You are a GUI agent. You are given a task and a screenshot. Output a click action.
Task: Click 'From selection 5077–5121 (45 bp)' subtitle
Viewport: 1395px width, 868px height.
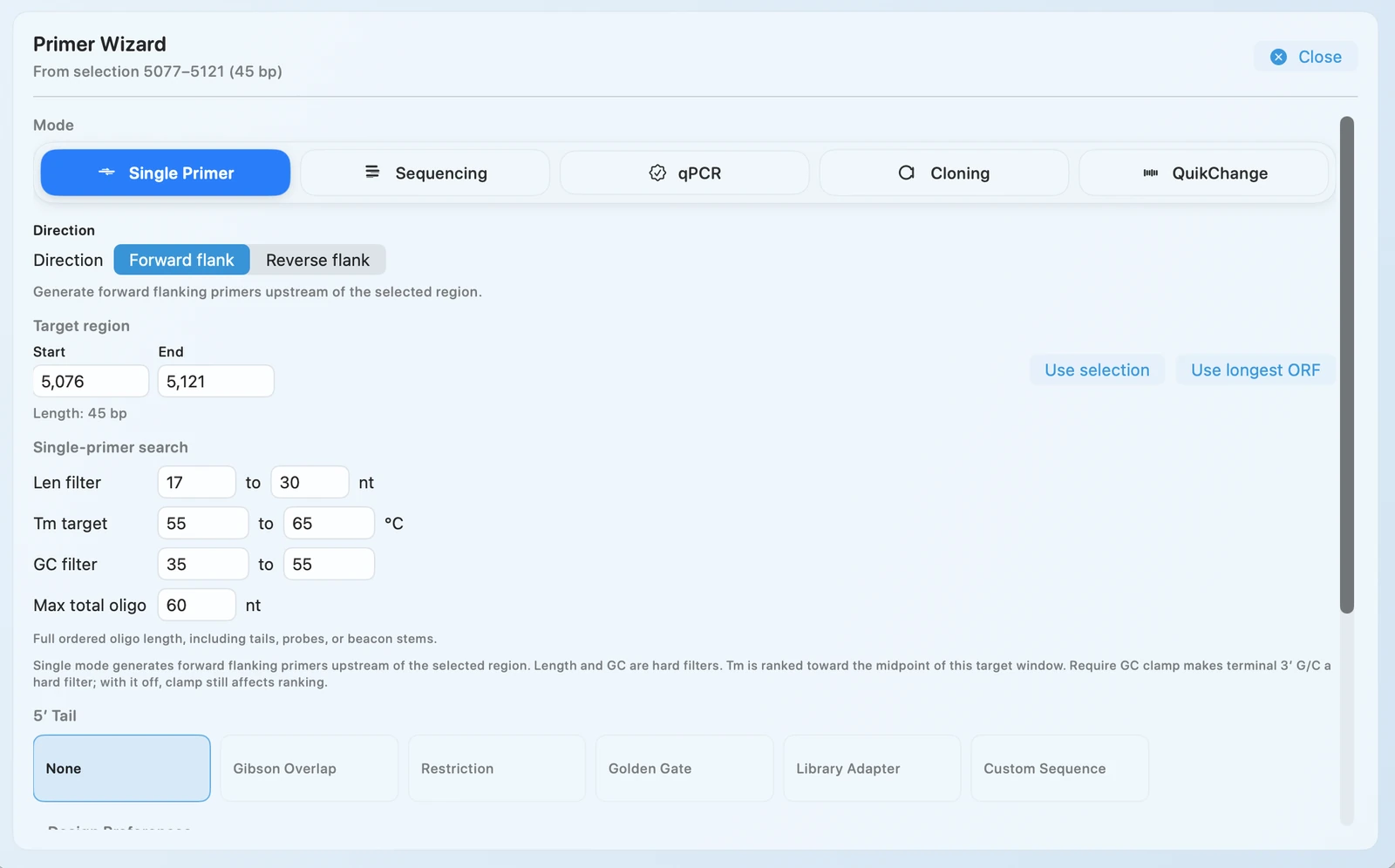[158, 71]
